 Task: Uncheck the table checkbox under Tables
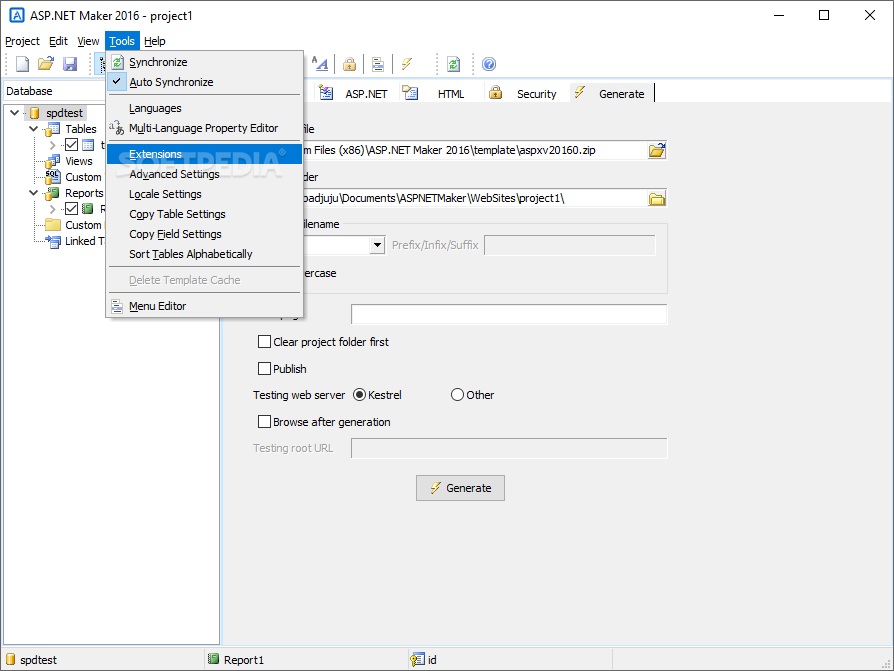[71, 145]
